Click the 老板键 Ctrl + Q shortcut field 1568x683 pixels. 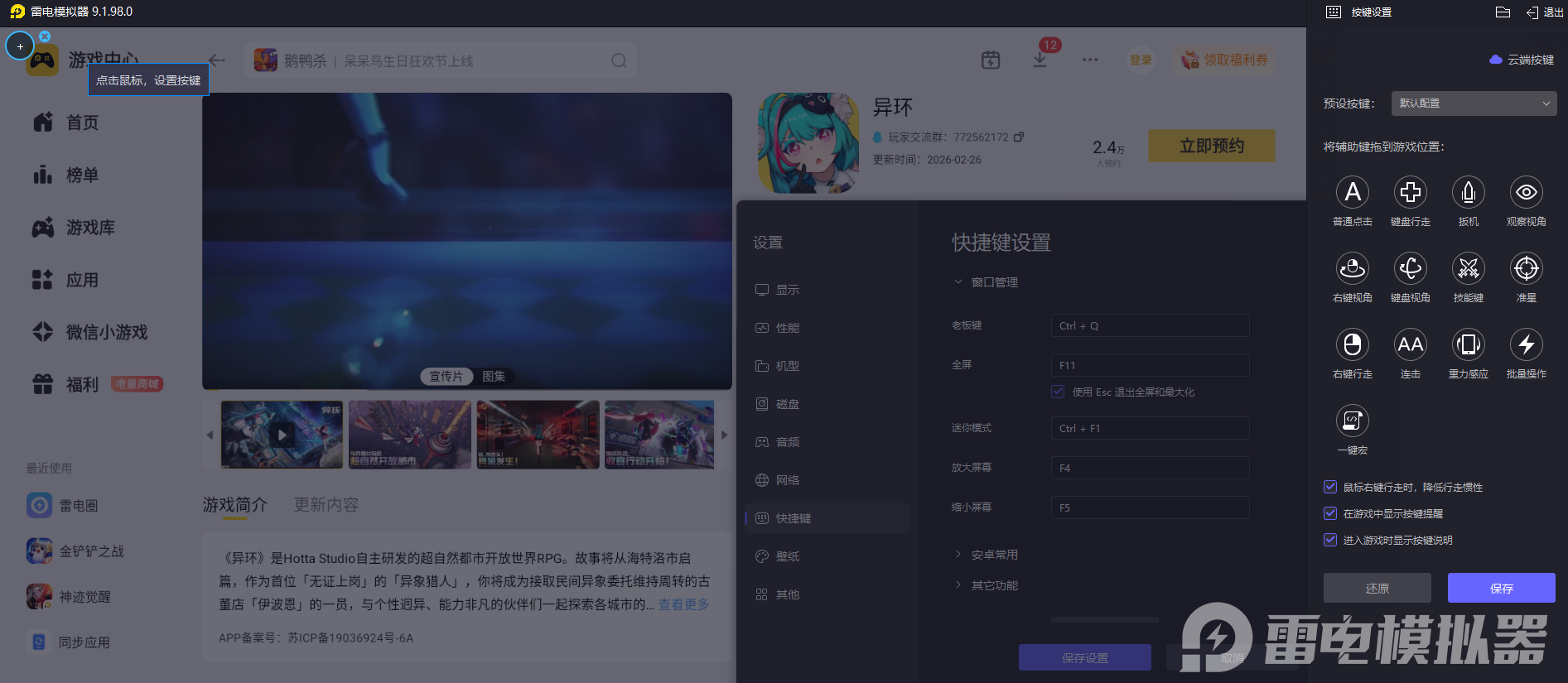coord(1151,325)
